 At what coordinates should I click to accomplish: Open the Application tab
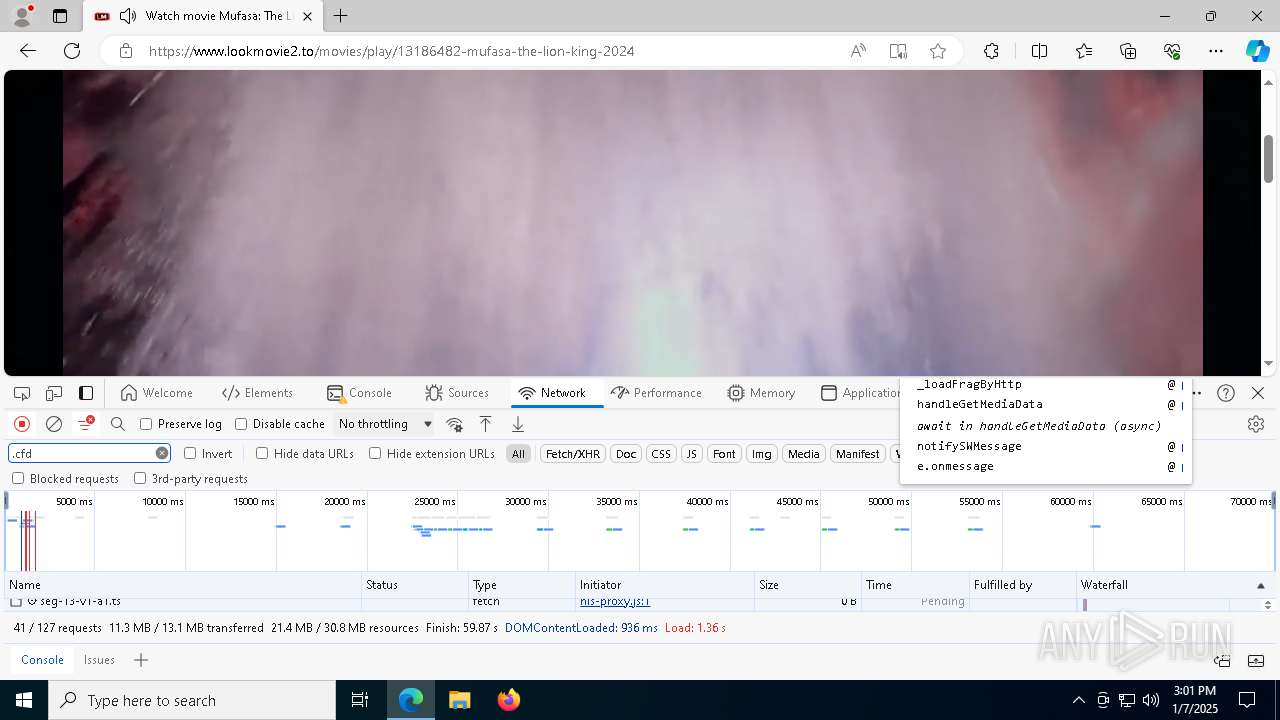coord(860,393)
